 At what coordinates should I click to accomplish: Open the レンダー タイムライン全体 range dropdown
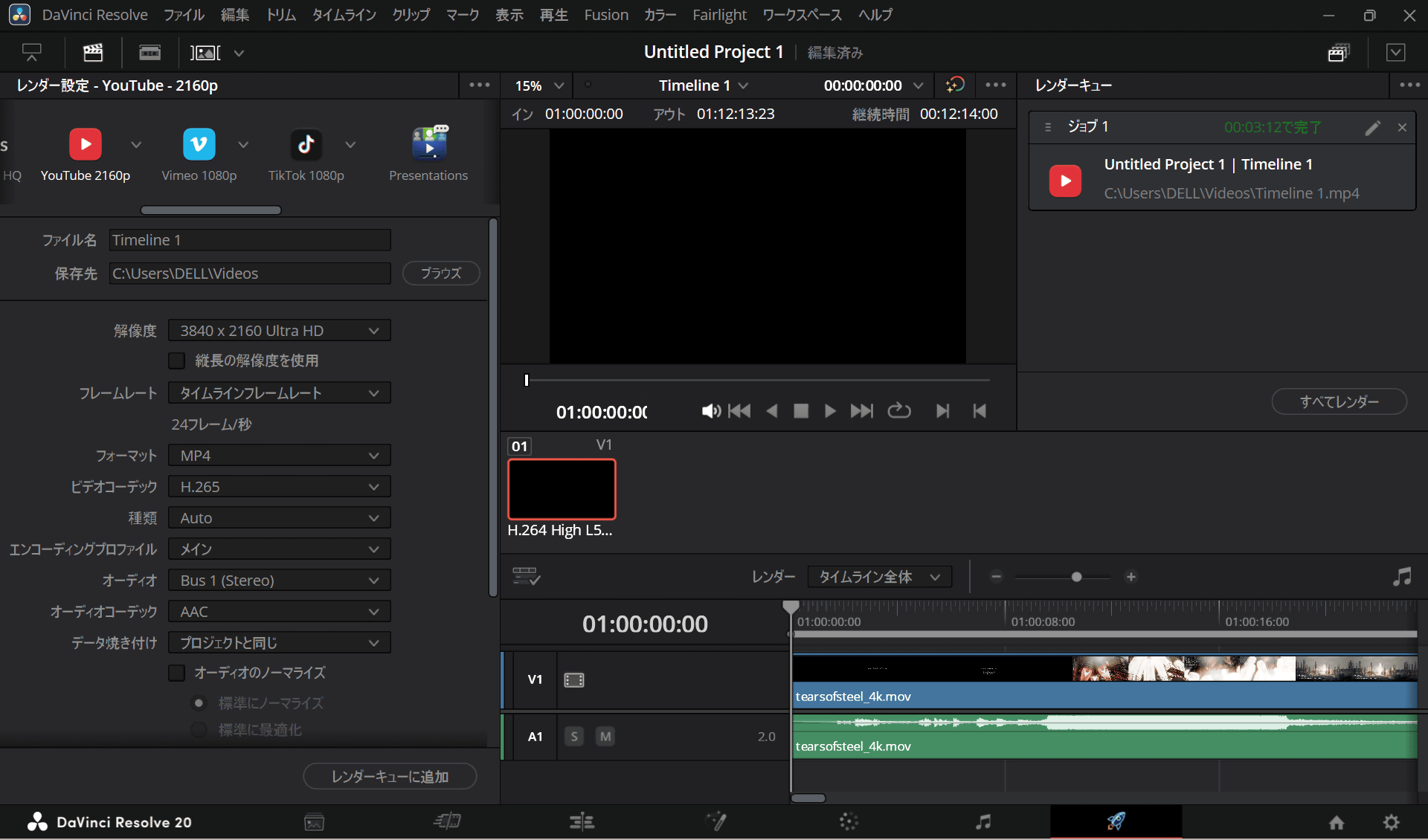click(879, 577)
